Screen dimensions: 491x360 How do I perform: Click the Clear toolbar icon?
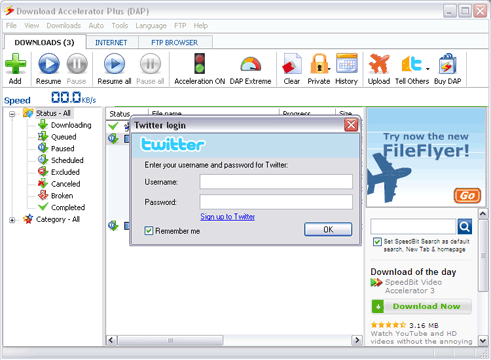(x=292, y=64)
